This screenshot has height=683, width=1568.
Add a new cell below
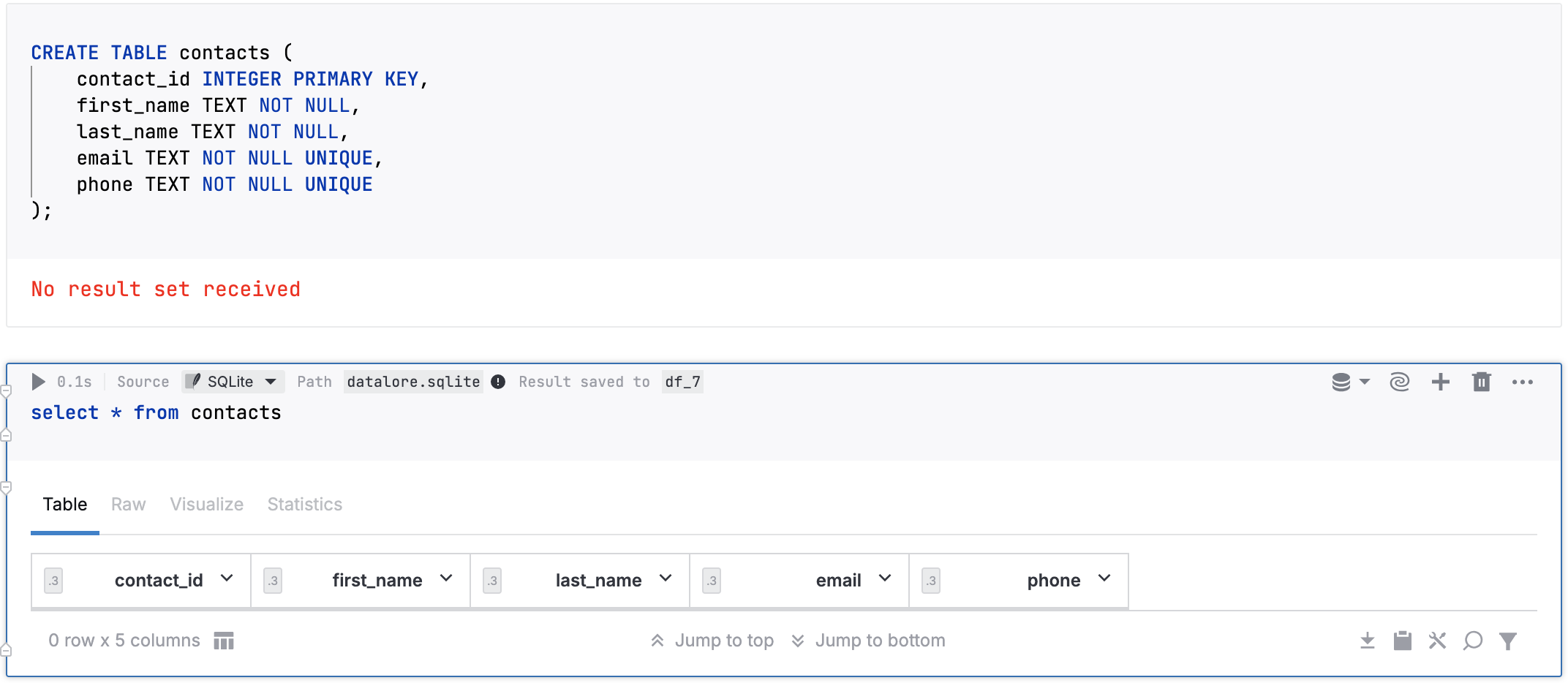[1440, 381]
